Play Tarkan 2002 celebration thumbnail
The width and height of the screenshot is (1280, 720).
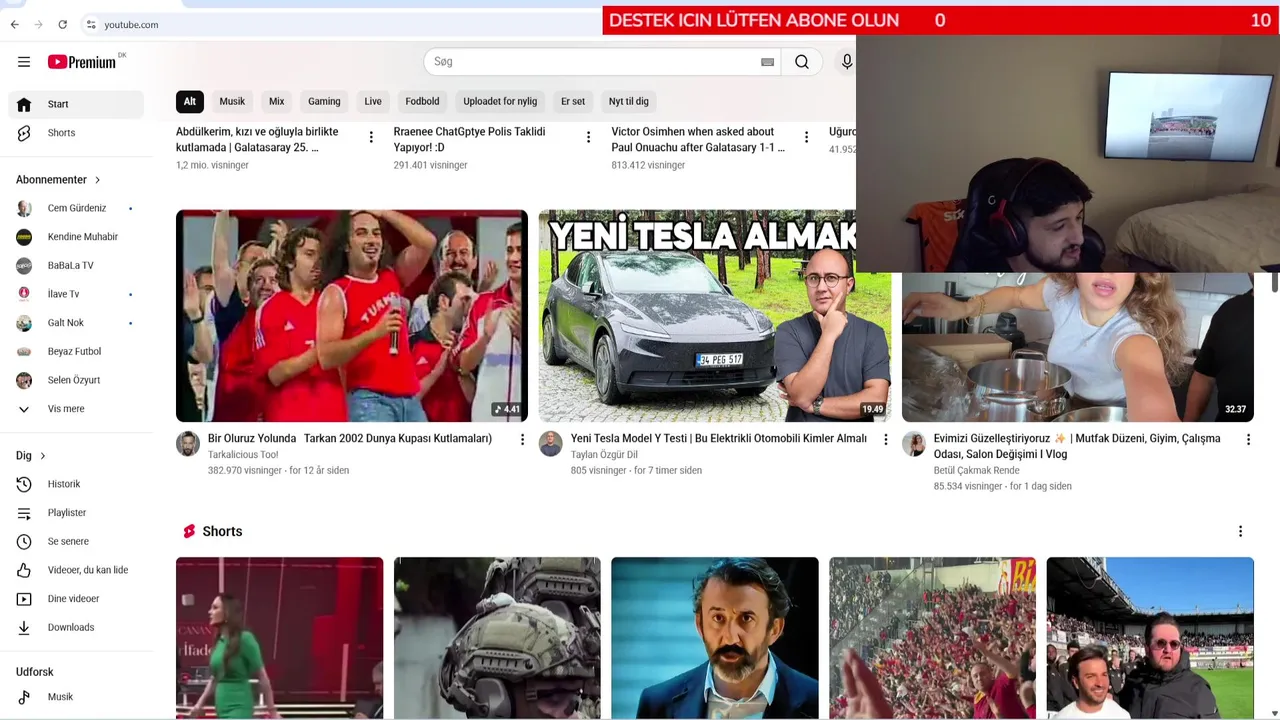point(352,316)
